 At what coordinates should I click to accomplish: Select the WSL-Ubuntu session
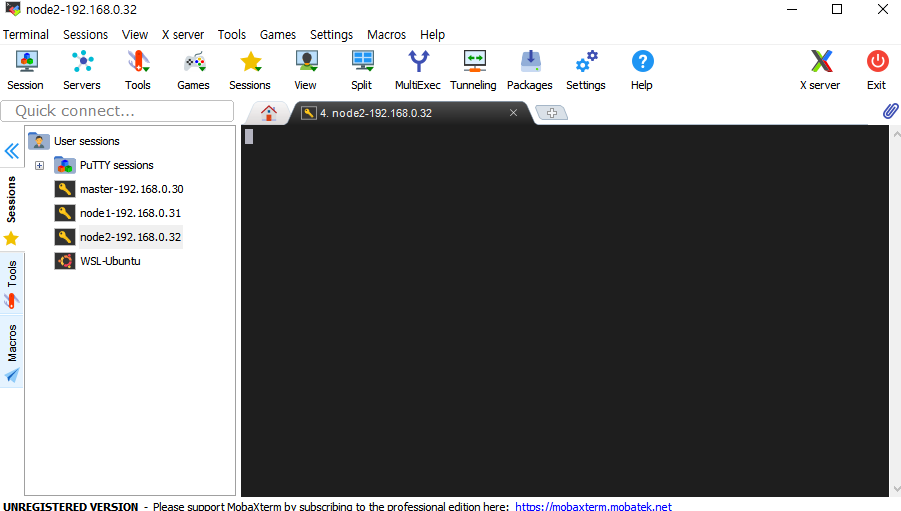click(110, 261)
